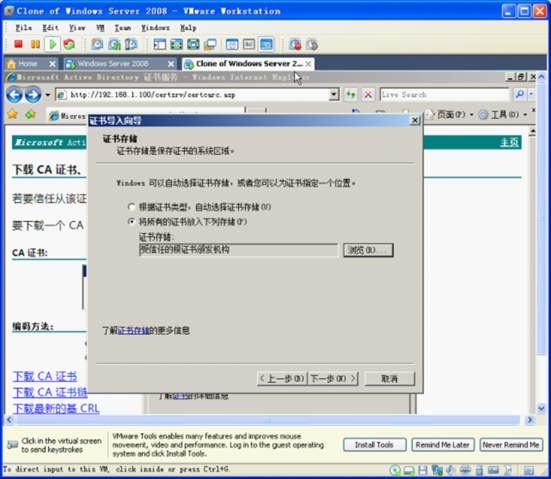Image resolution: width=551 pixels, height=479 pixels.
Task: Click the 证书存储 store name text field
Action: coord(238,250)
